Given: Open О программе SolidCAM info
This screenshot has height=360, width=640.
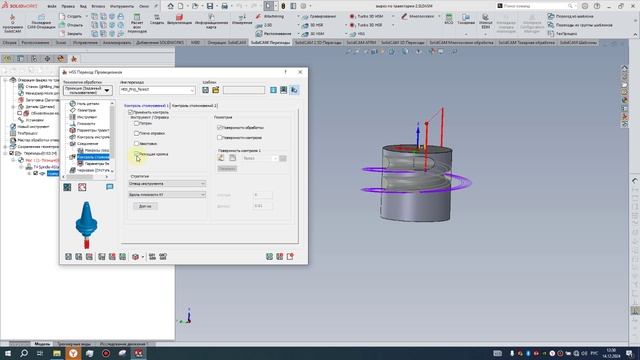Looking at the screenshot, I should [x=13, y=23].
